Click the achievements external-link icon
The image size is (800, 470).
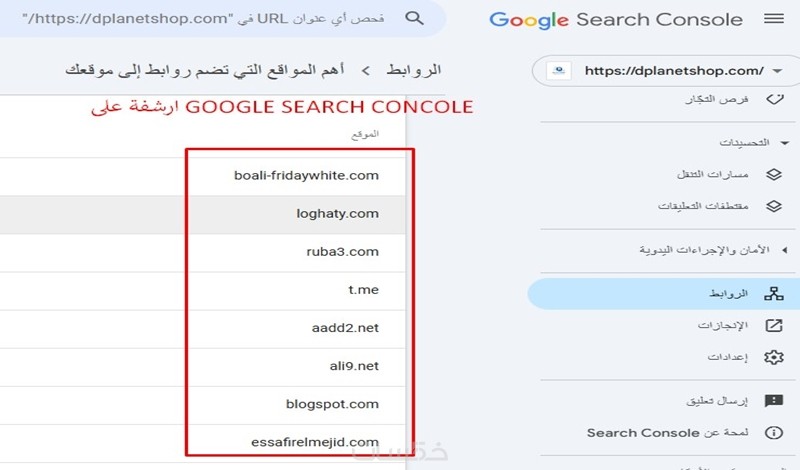773,326
